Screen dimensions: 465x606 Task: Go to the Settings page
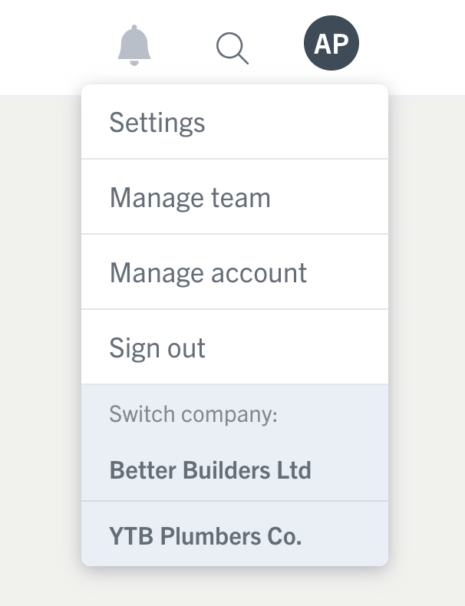point(235,122)
